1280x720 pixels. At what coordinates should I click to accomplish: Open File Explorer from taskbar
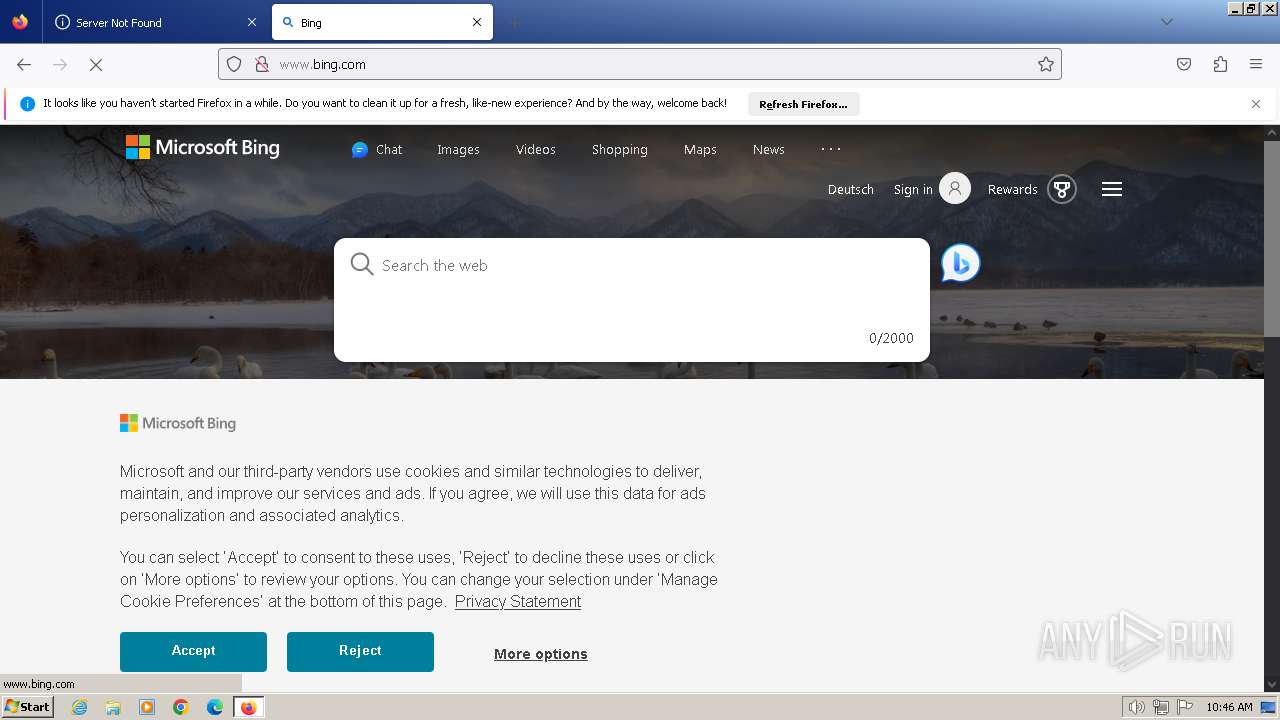pyautogui.click(x=113, y=707)
